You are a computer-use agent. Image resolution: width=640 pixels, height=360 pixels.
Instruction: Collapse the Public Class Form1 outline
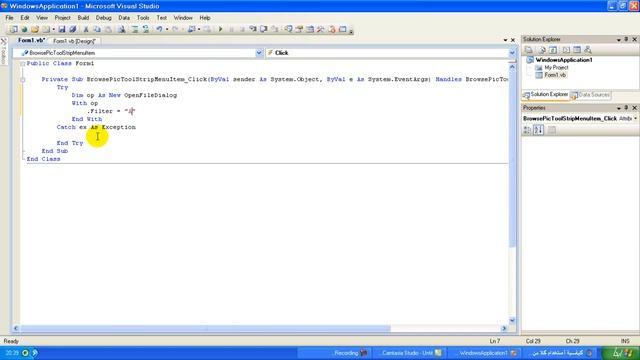point(23,64)
